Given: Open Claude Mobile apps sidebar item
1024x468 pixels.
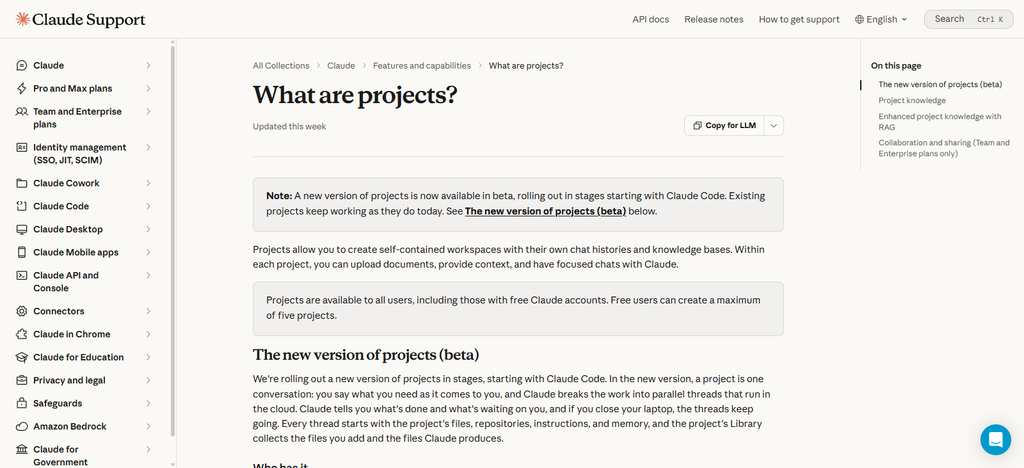Looking at the screenshot, I should click(84, 253).
